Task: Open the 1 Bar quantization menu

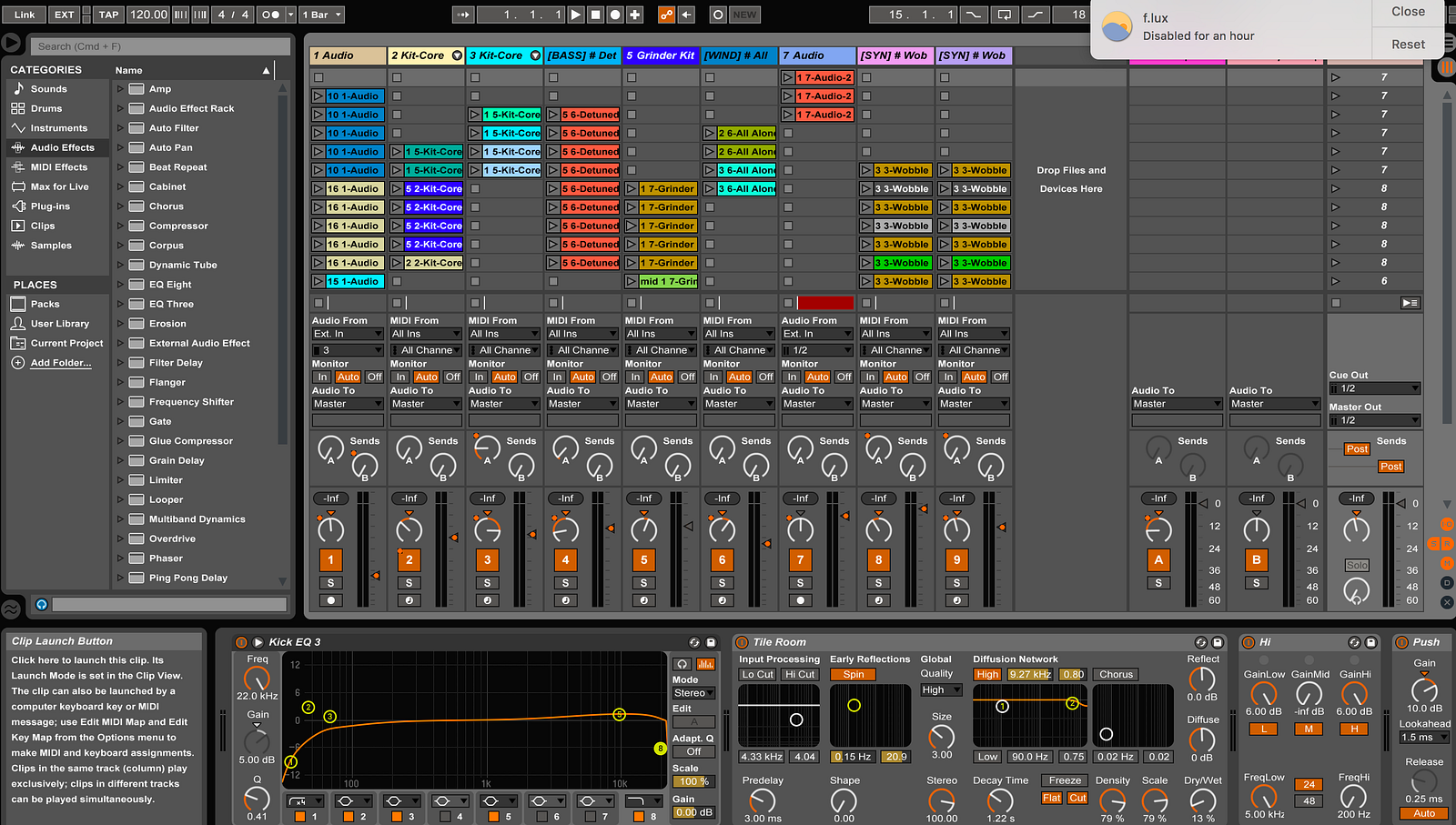Action: click(x=322, y=15)
